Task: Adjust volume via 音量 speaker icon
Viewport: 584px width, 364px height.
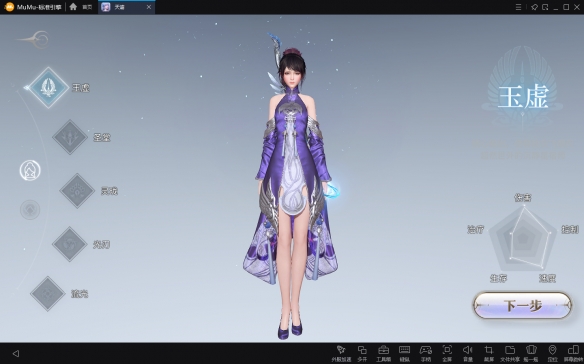Action: (467, 354)
